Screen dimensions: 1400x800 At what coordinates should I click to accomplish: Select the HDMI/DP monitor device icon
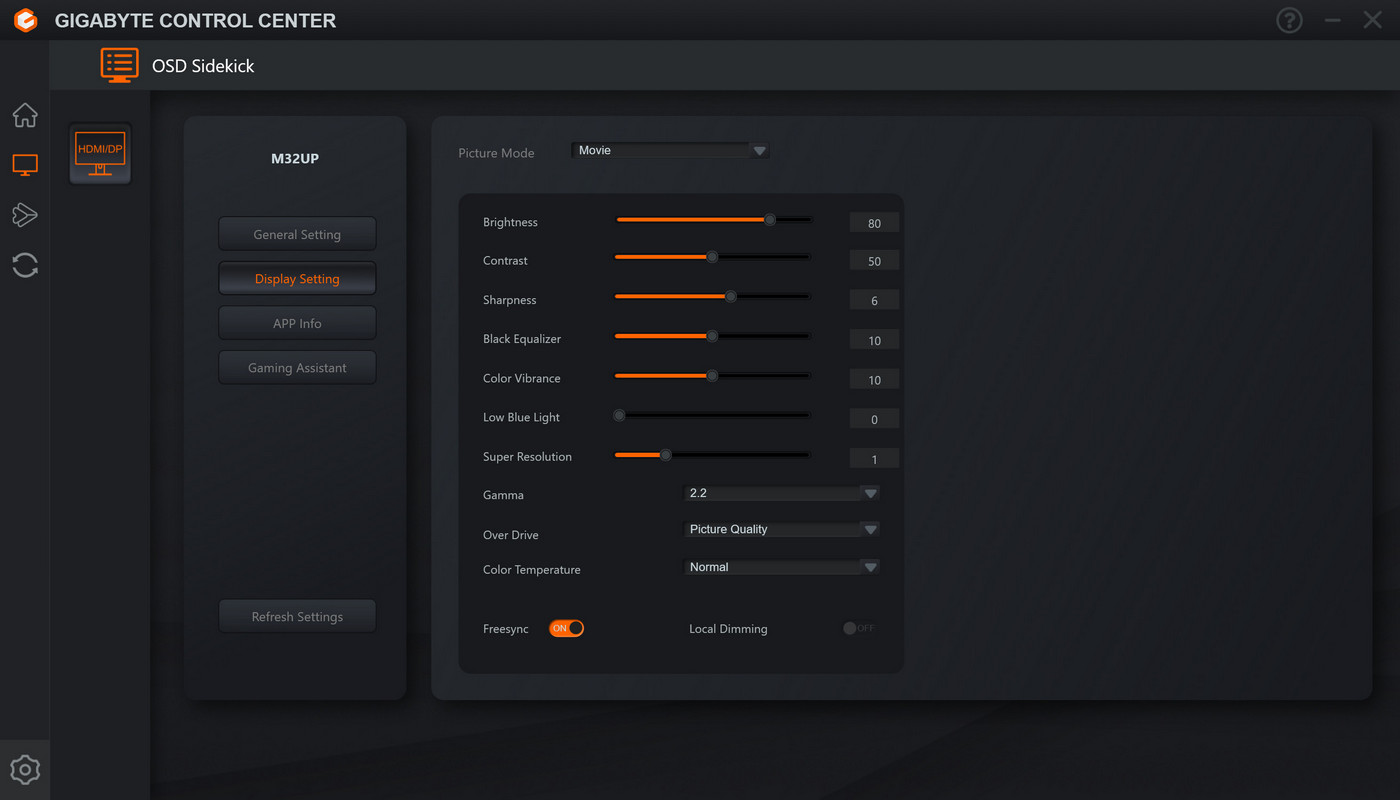[x=100, y=154]
